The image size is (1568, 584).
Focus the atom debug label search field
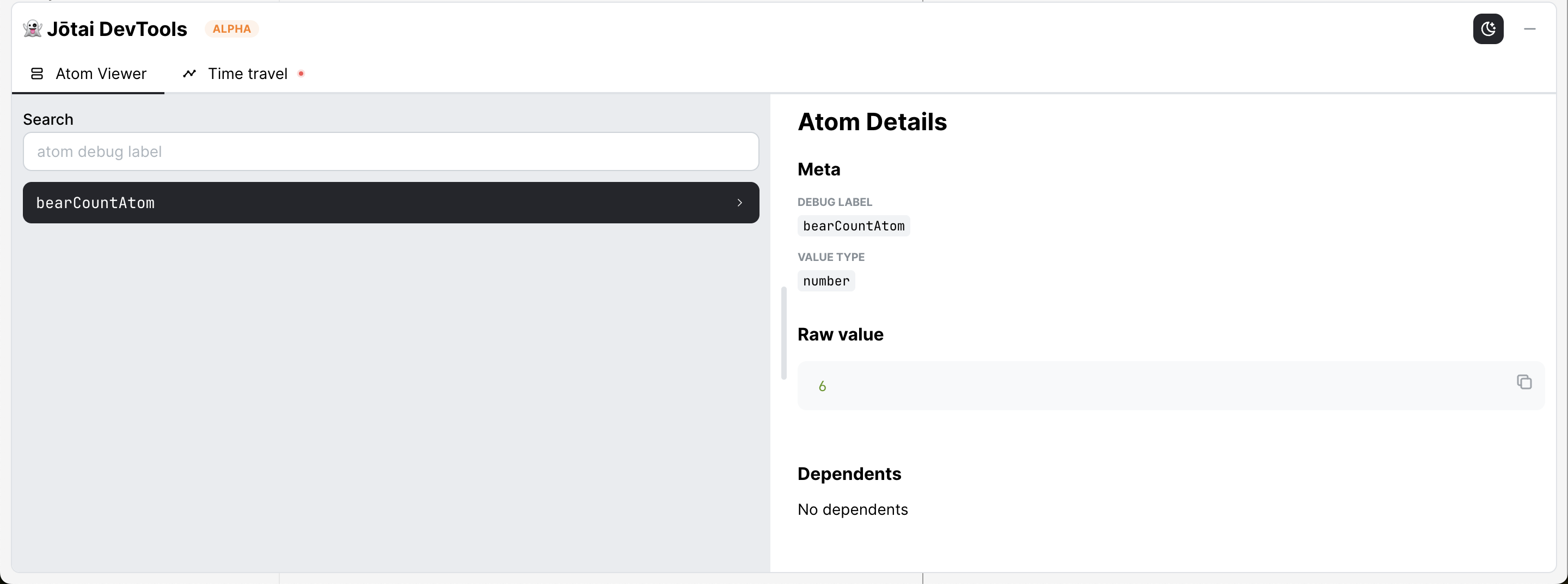pyautogui.click(x=391, y=151)
